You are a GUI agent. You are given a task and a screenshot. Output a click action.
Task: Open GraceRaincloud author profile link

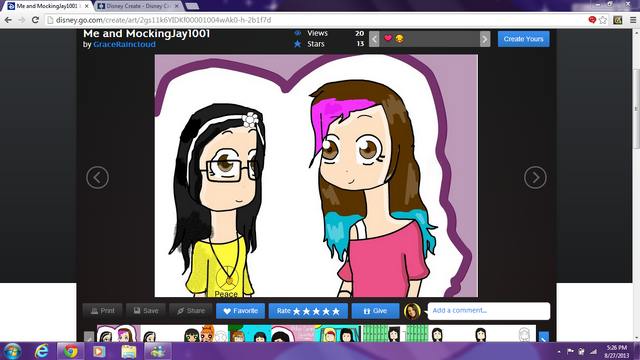pos(124,44)
